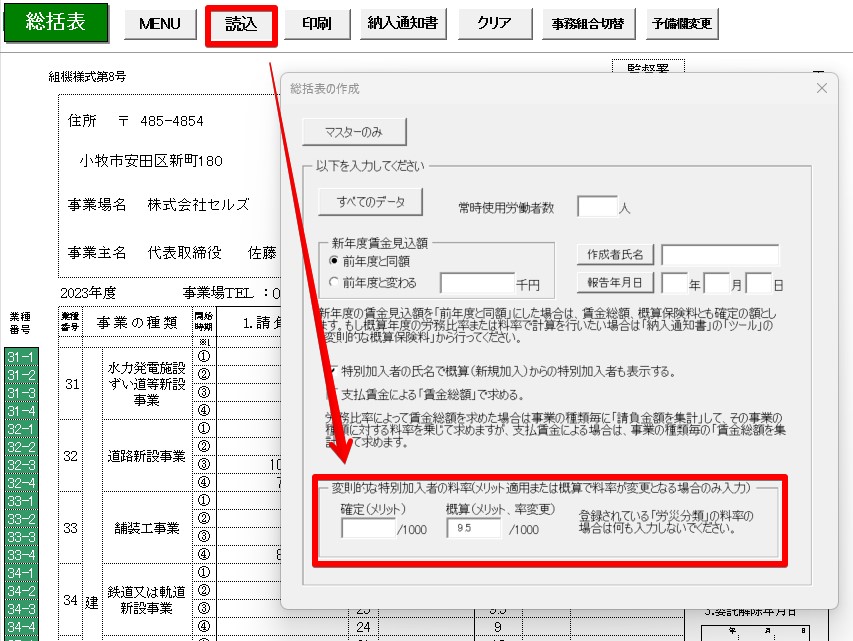Select the green 31-1 row label
Screen dimensions: 853x641
pos(21,357)
